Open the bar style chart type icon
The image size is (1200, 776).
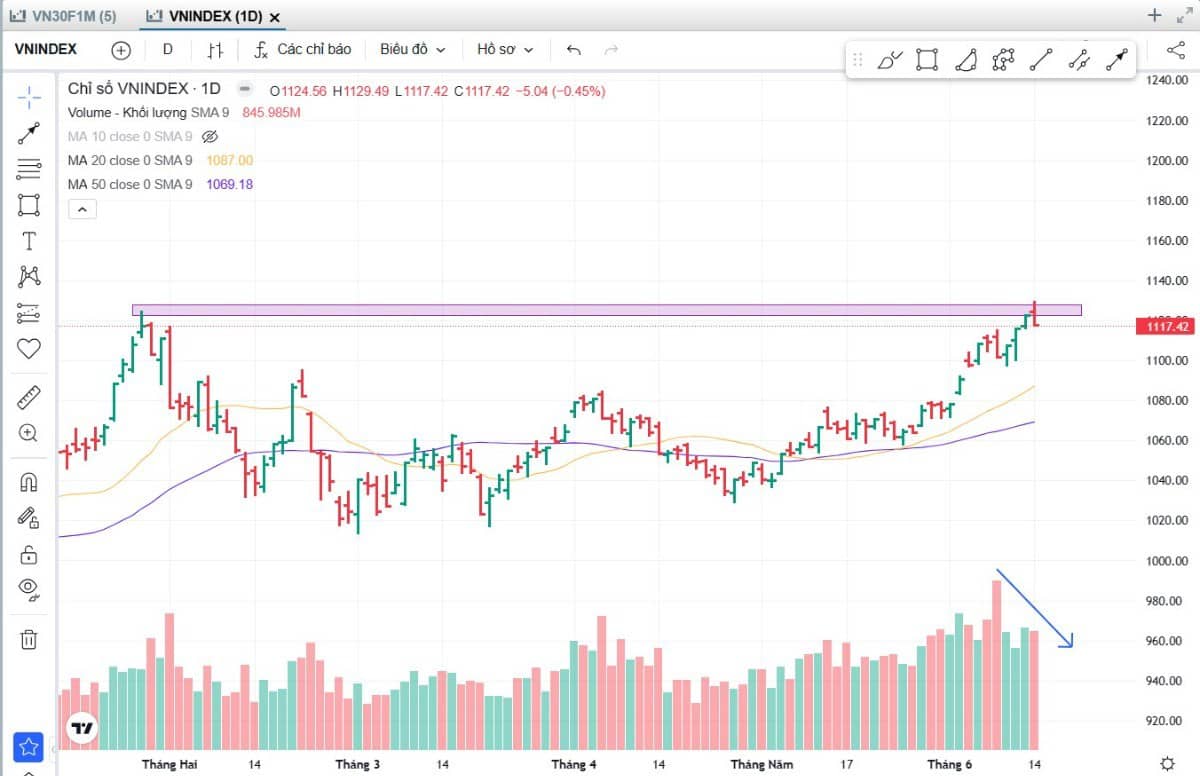pos(216,49)
